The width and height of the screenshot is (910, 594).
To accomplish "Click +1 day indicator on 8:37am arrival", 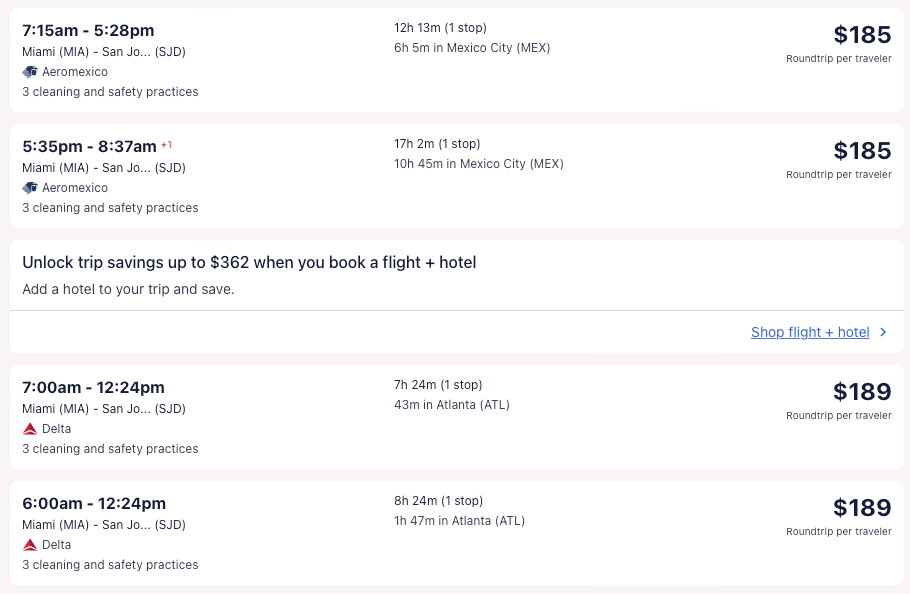I will (x=166, y=144).
